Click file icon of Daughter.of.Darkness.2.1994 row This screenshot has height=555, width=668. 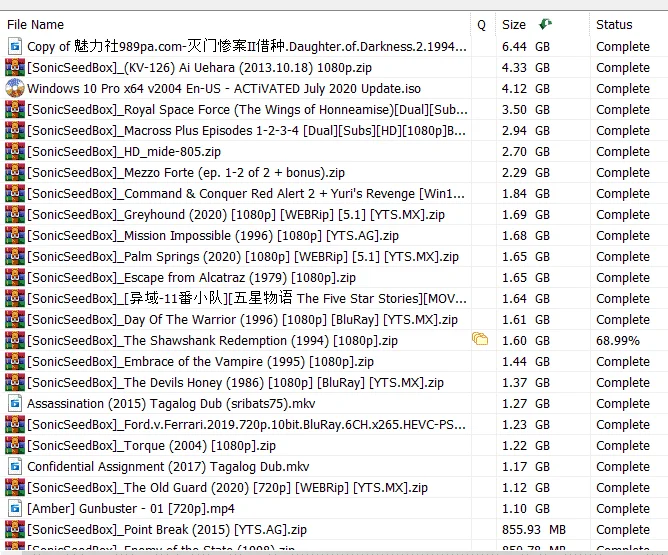(x=15, y=46)
